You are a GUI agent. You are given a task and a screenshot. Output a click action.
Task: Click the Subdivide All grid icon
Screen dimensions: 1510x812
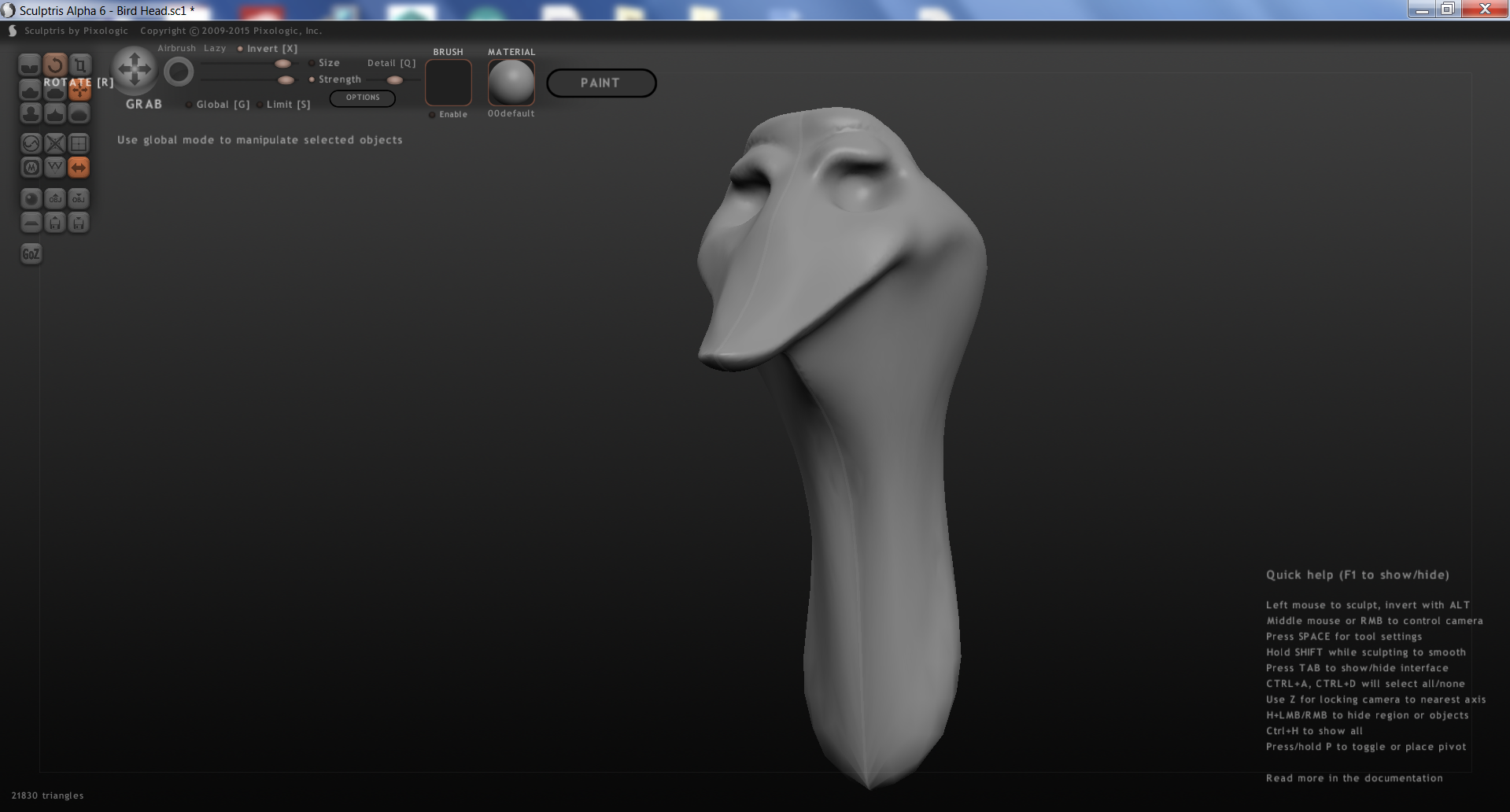79,143
